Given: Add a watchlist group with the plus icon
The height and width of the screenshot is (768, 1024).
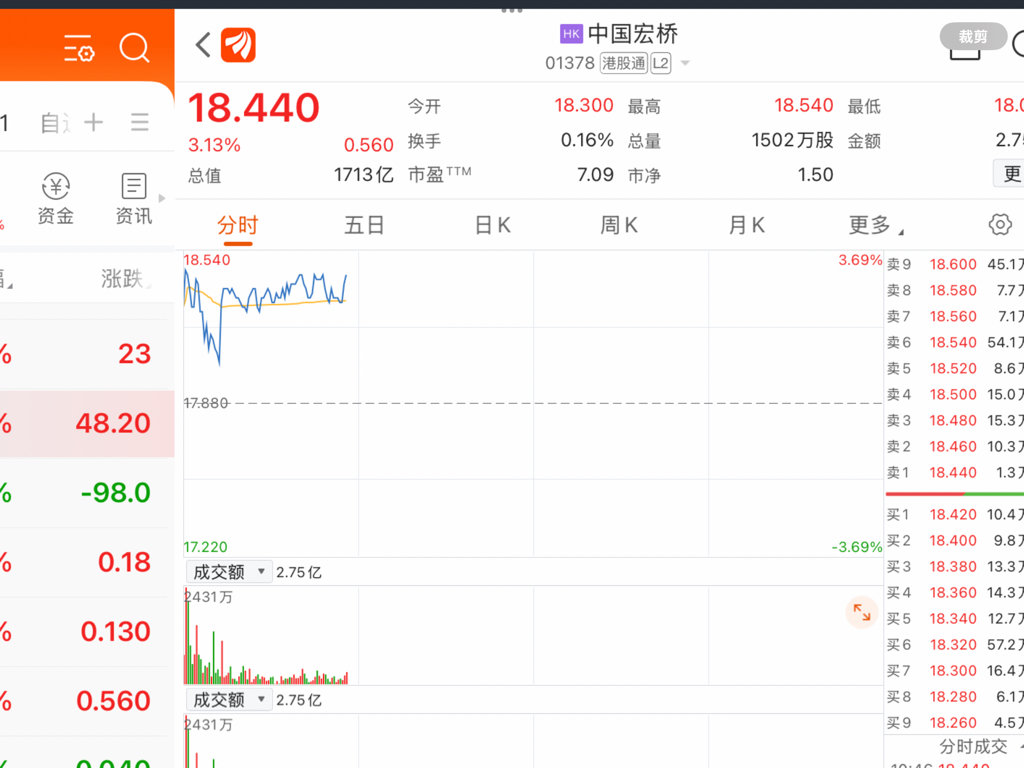Looking at the screenshot, I should pyautogui.click(x=93, y=122).
